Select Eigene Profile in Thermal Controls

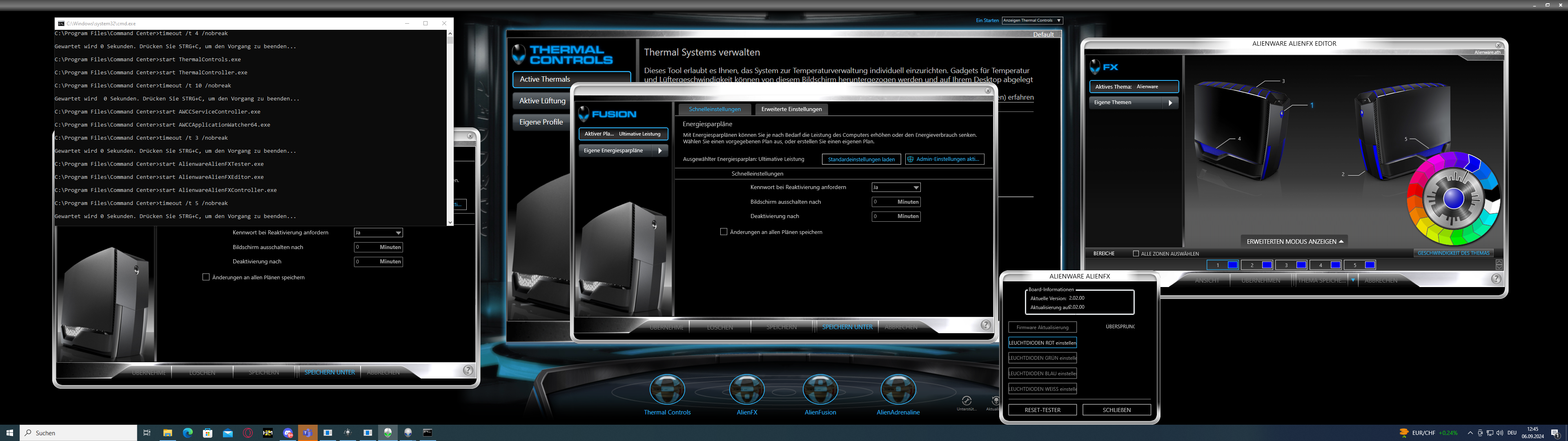tap(541, 122)
